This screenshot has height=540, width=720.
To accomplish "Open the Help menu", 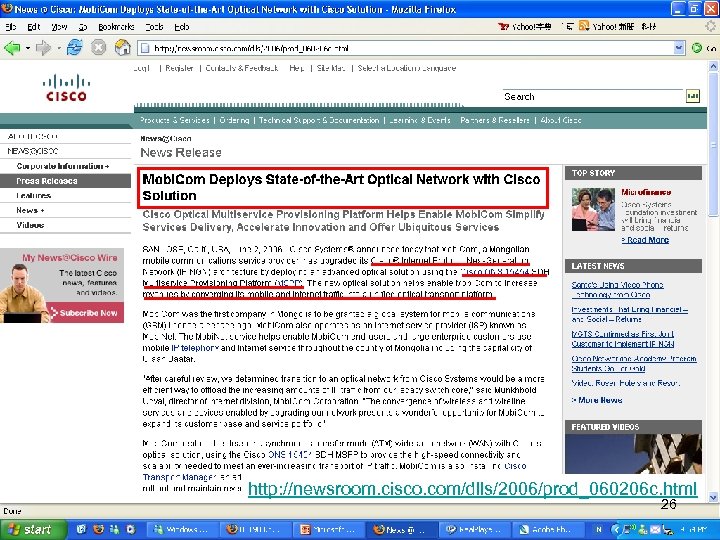I will (181, 27).
